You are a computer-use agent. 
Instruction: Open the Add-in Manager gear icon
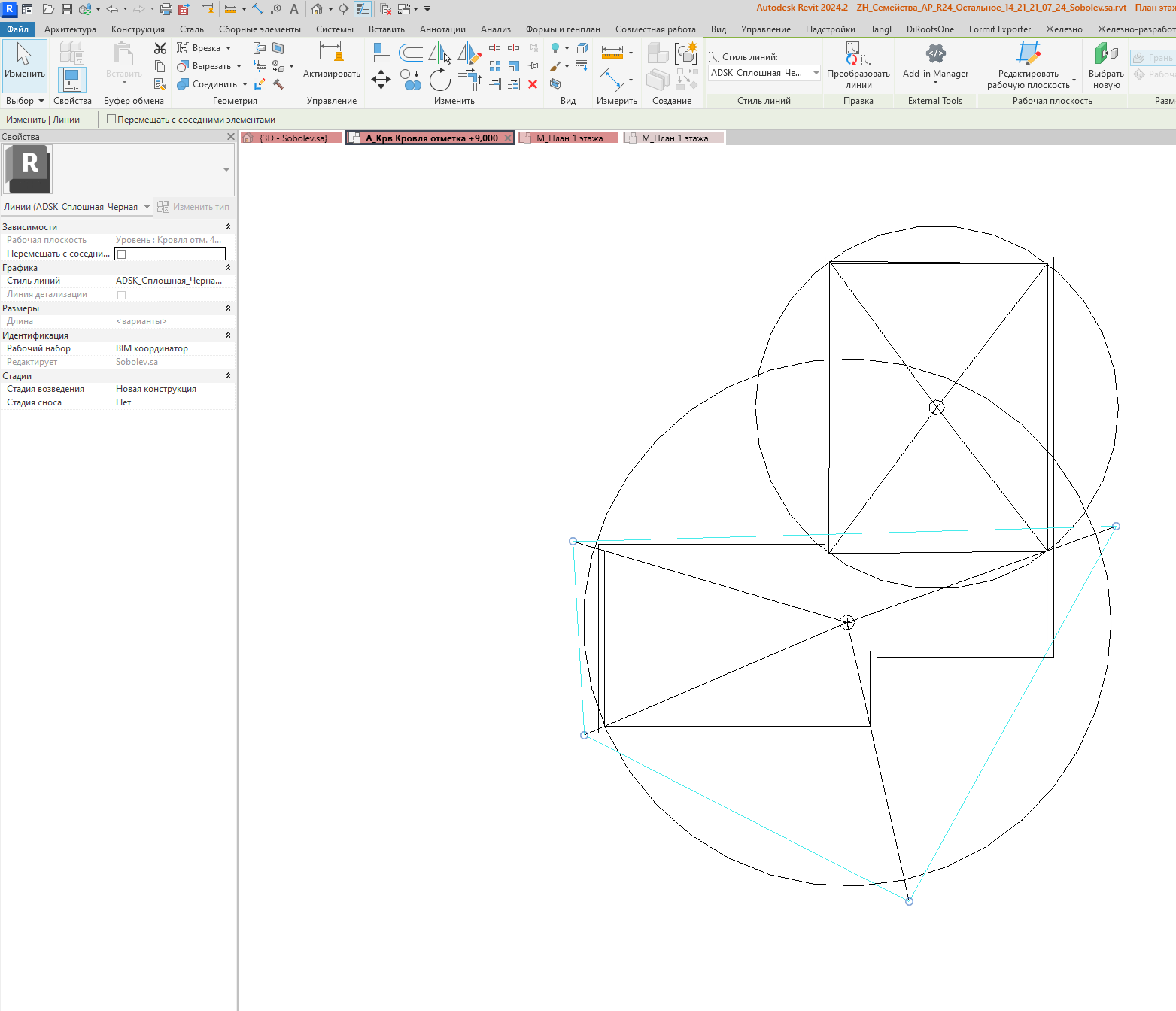click(x=935, y=53)
